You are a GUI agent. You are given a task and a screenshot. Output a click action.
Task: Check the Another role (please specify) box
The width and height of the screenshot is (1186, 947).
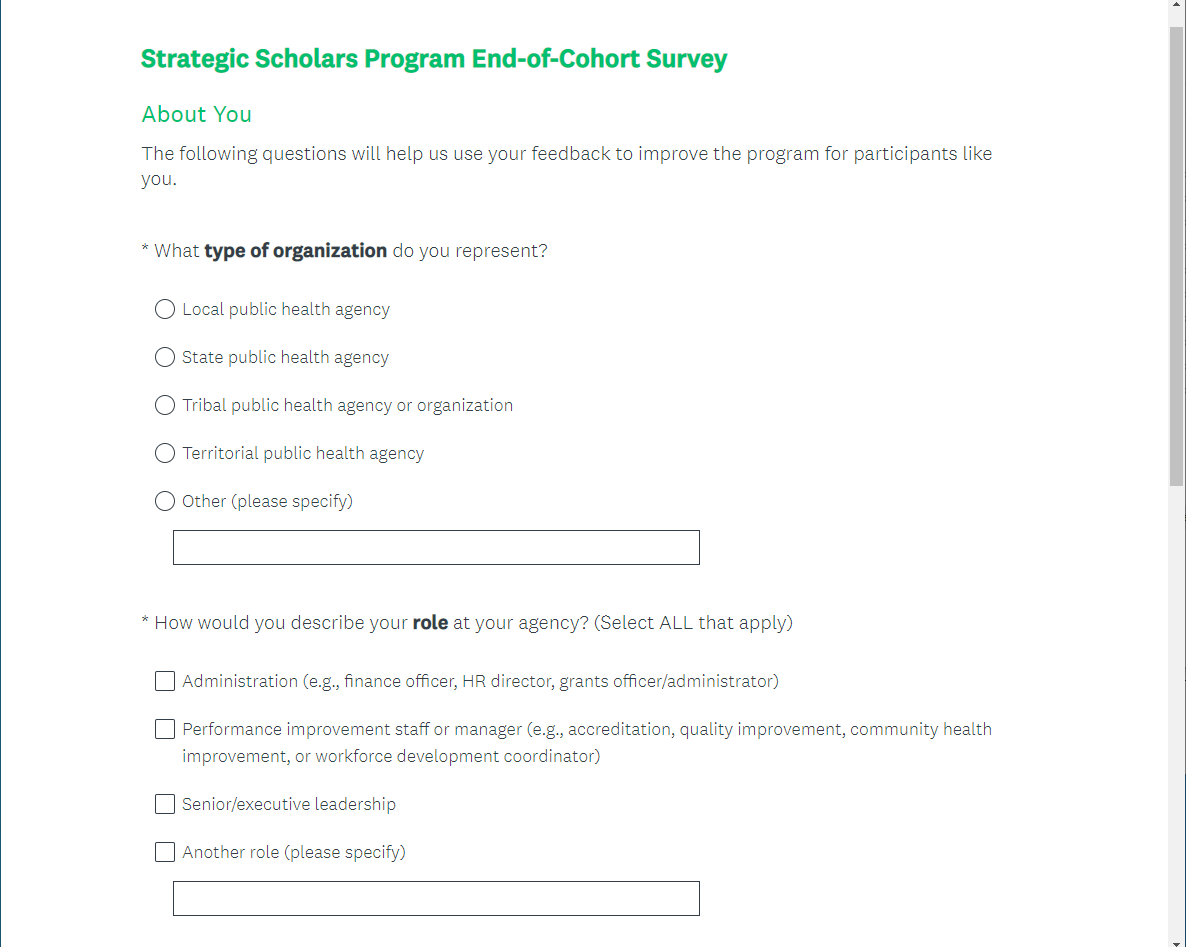point(165,852)
